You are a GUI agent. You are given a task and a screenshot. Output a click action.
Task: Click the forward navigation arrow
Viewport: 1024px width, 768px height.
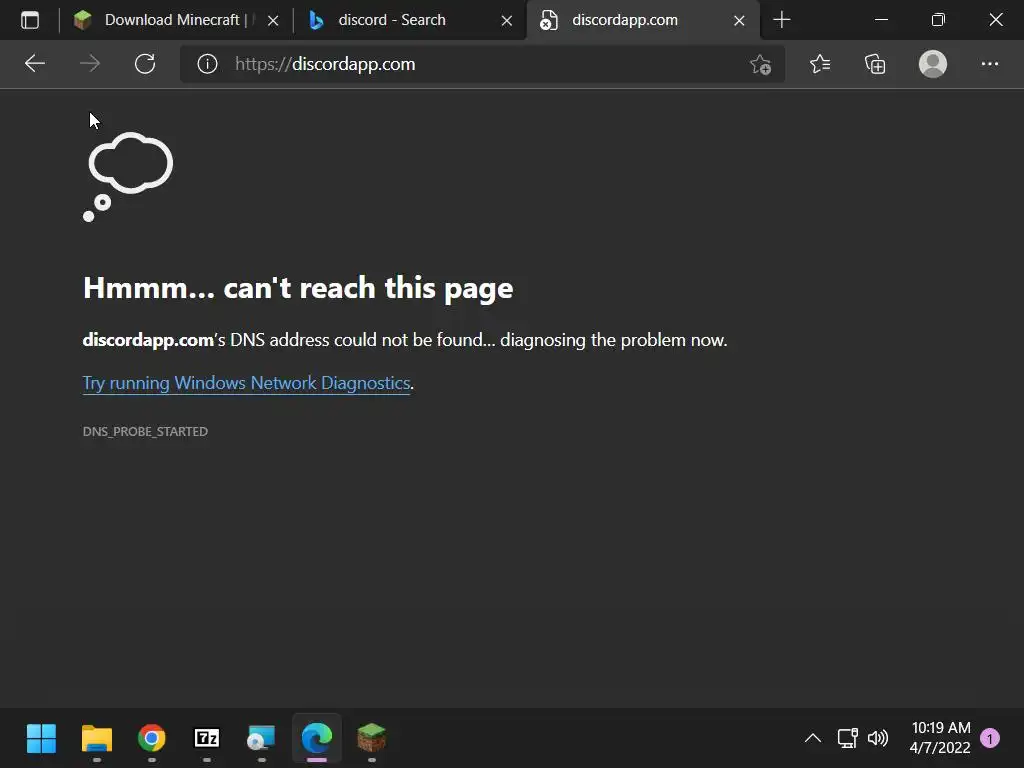(x=90, y=64)
